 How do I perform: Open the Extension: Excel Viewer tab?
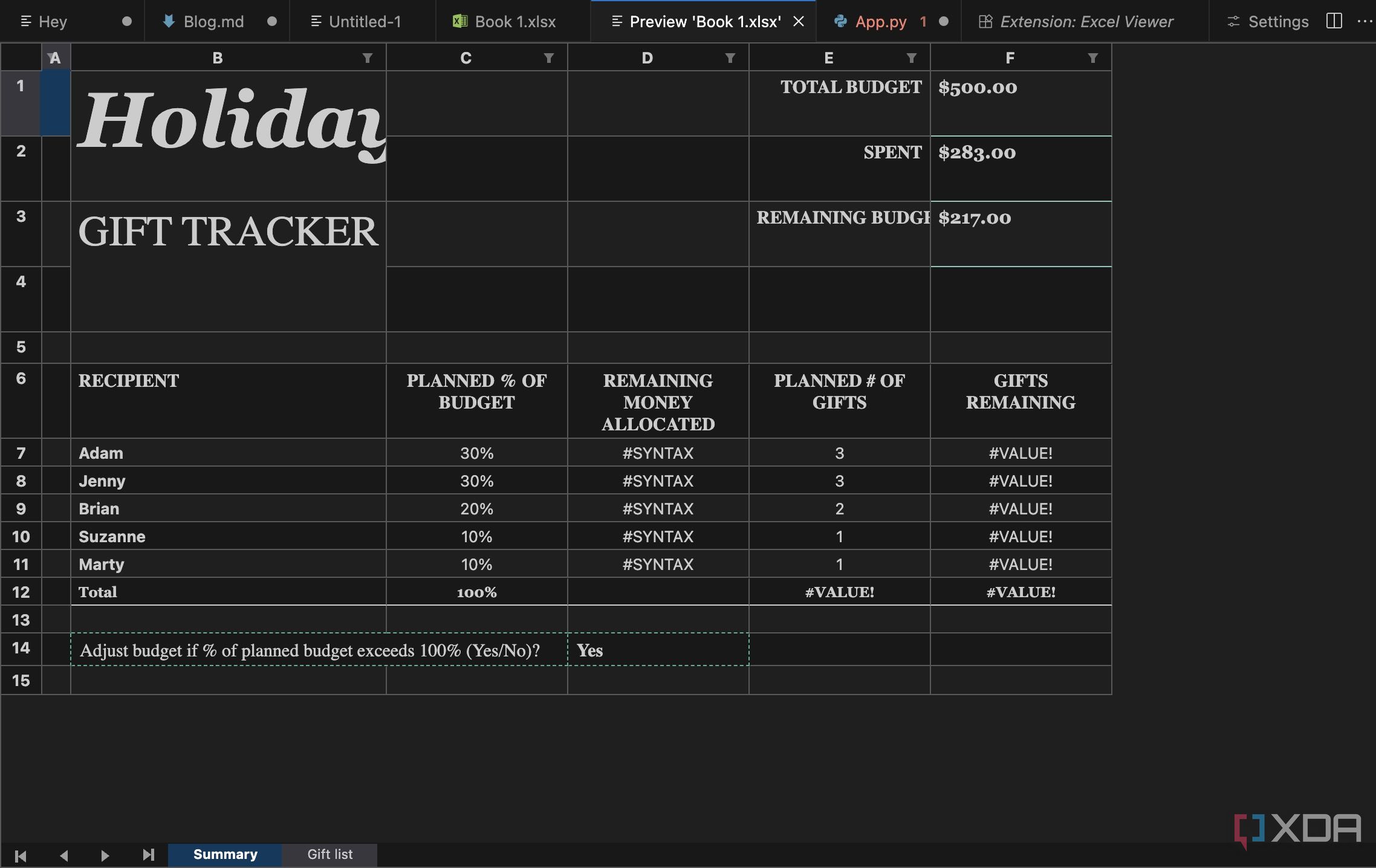(x=1085, y=22)
